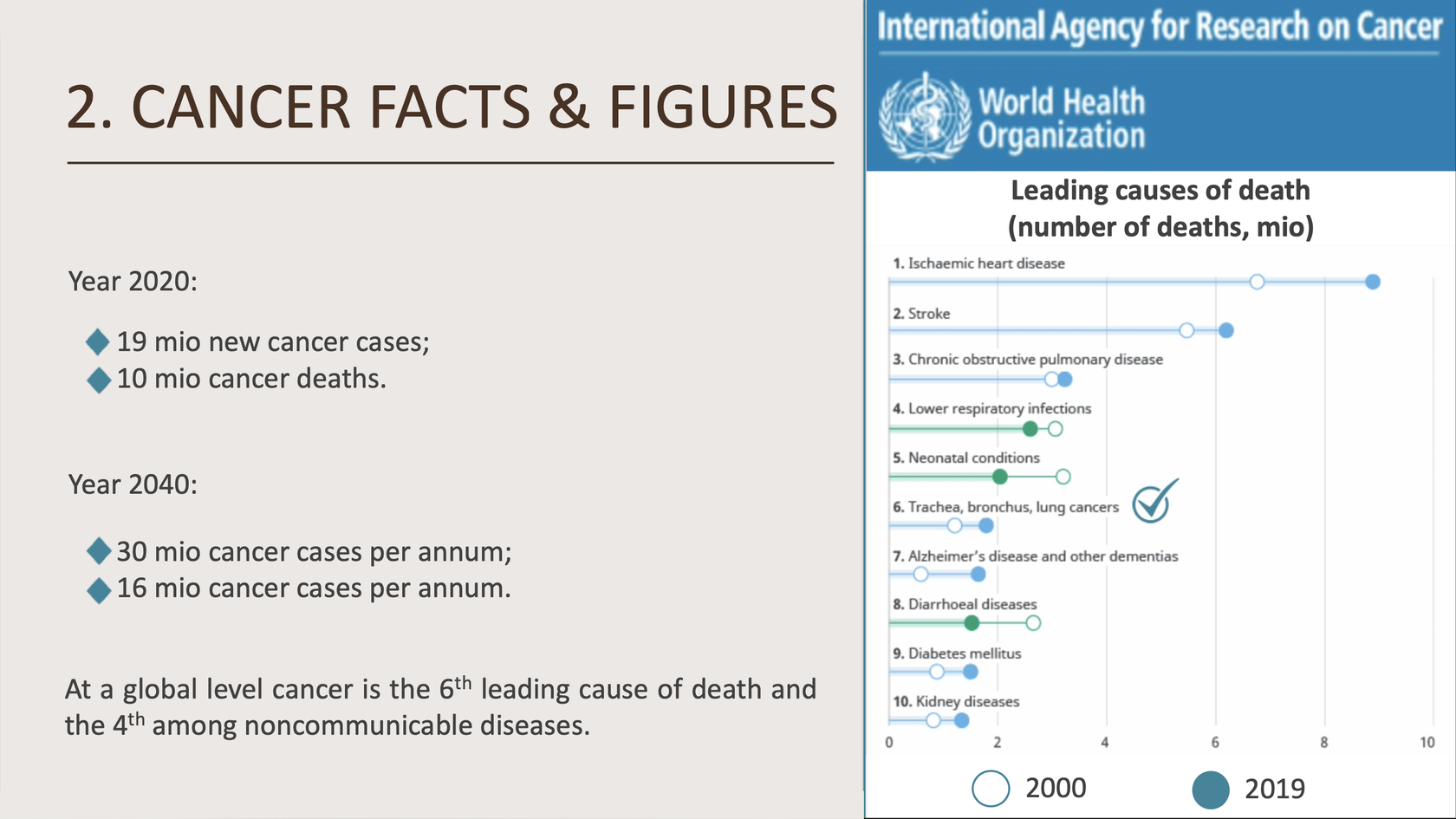1456x819 pixels.
Task: Click the filled green marker for Diarrhoeal diseases
Action: 972,623
